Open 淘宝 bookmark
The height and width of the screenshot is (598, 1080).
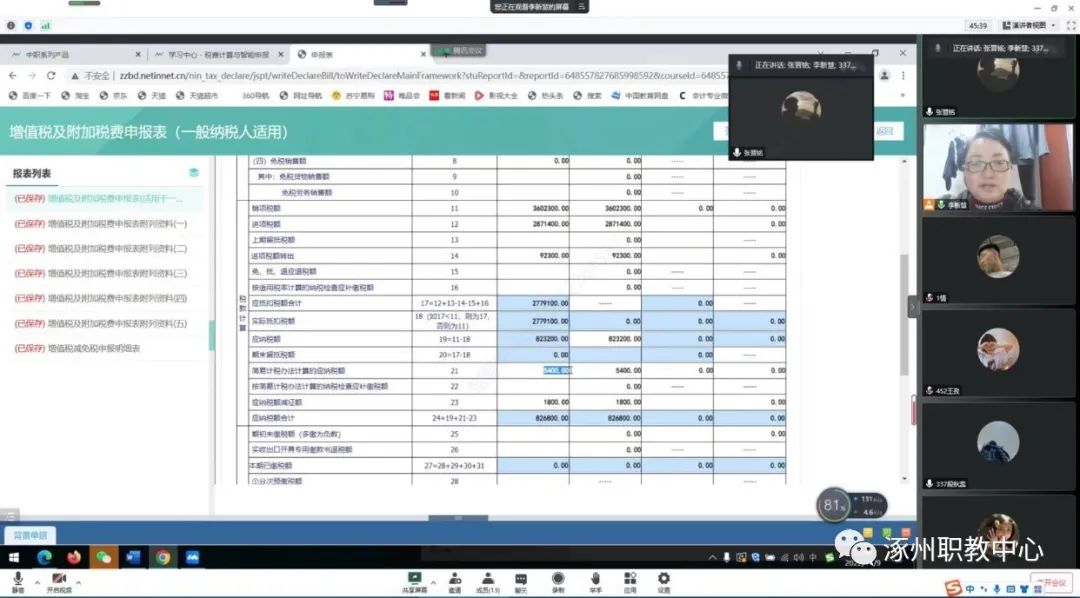[76, 96]
